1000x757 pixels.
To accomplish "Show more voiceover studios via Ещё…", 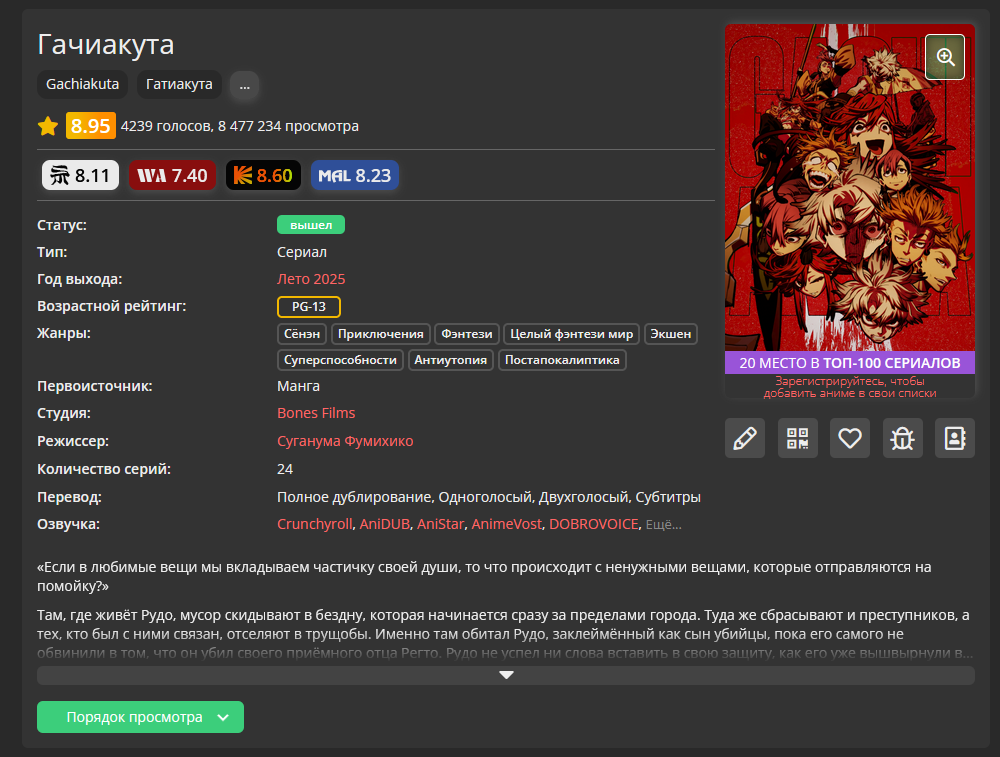I will coord(664,525).
